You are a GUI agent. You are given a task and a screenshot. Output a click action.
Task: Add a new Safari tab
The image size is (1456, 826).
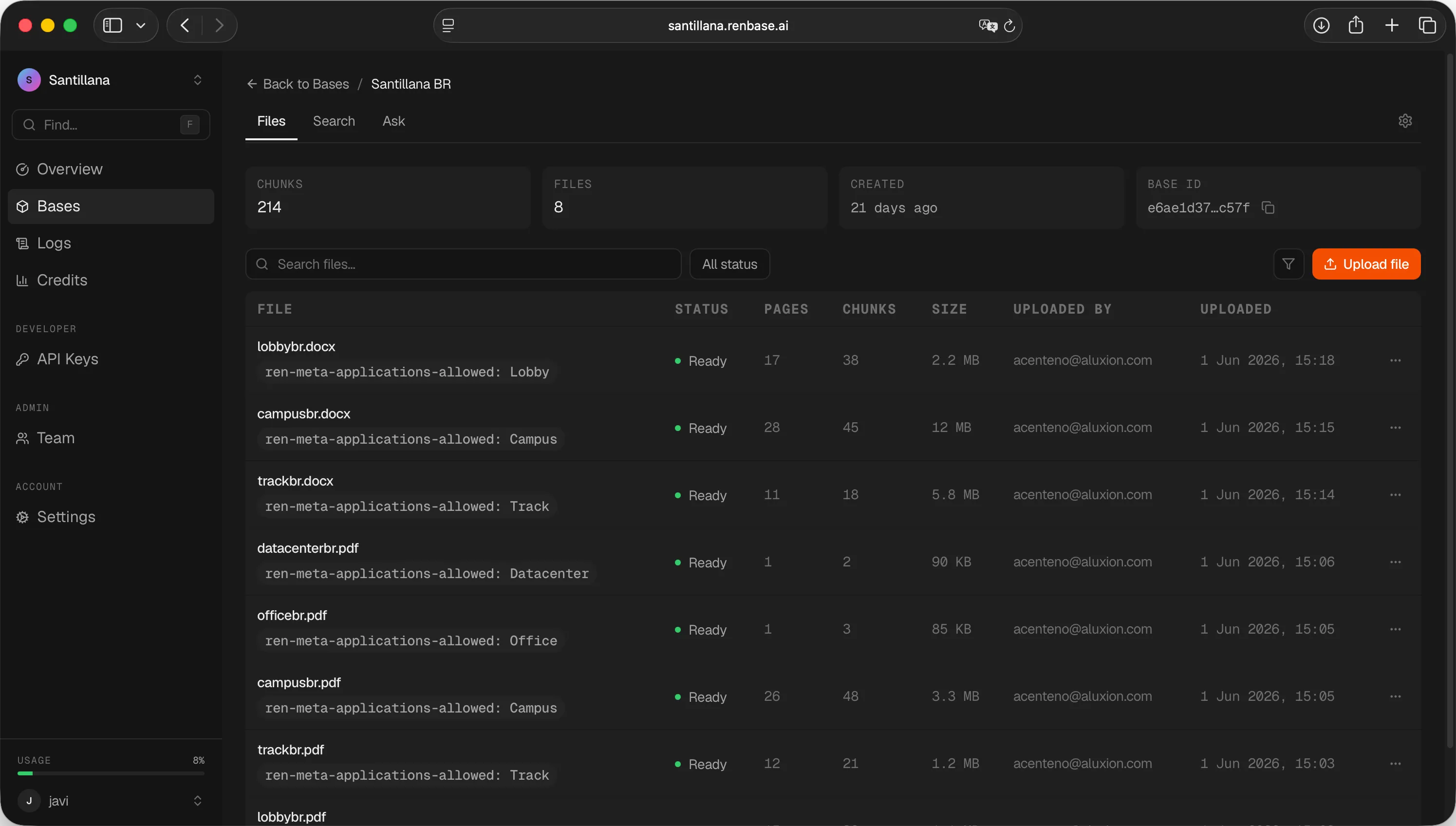point(1391,25)
